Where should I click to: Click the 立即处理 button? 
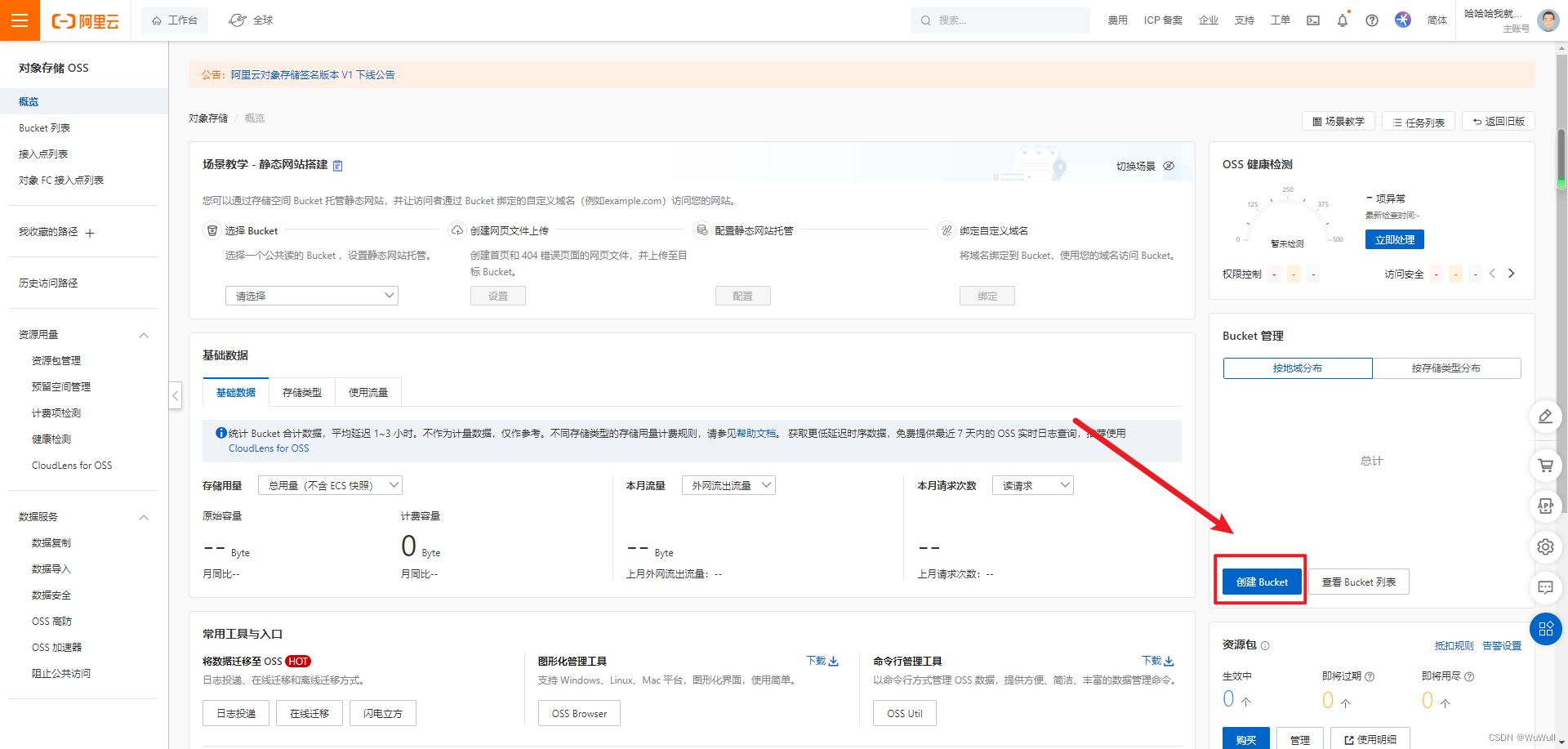point(1395,239)
